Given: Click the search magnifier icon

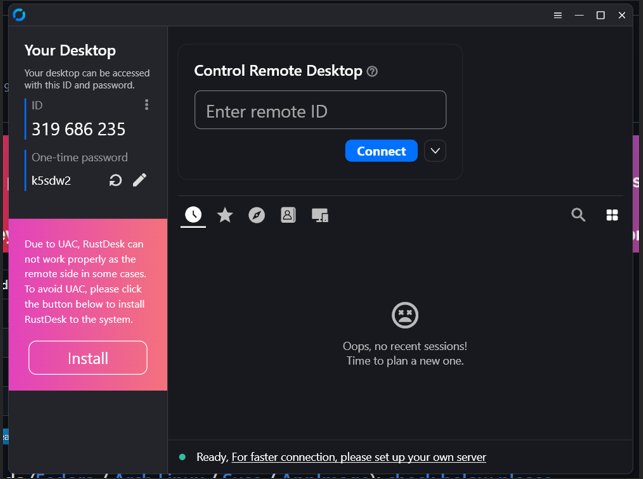Looking at the screenshot, I should (578, 215).
